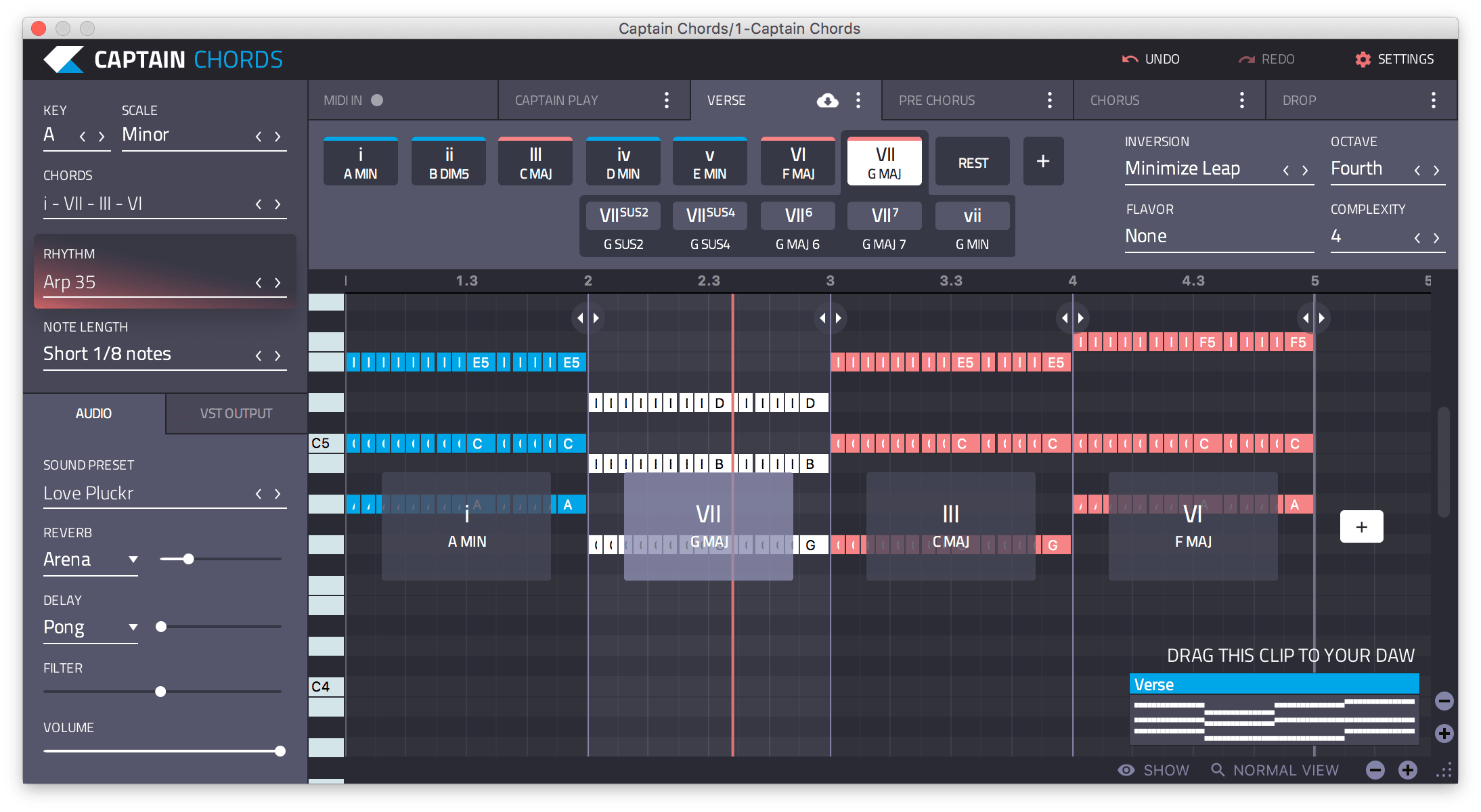The image size is (1481, 812).
Task: Open the Drop tab
Action: [1299, 101]
